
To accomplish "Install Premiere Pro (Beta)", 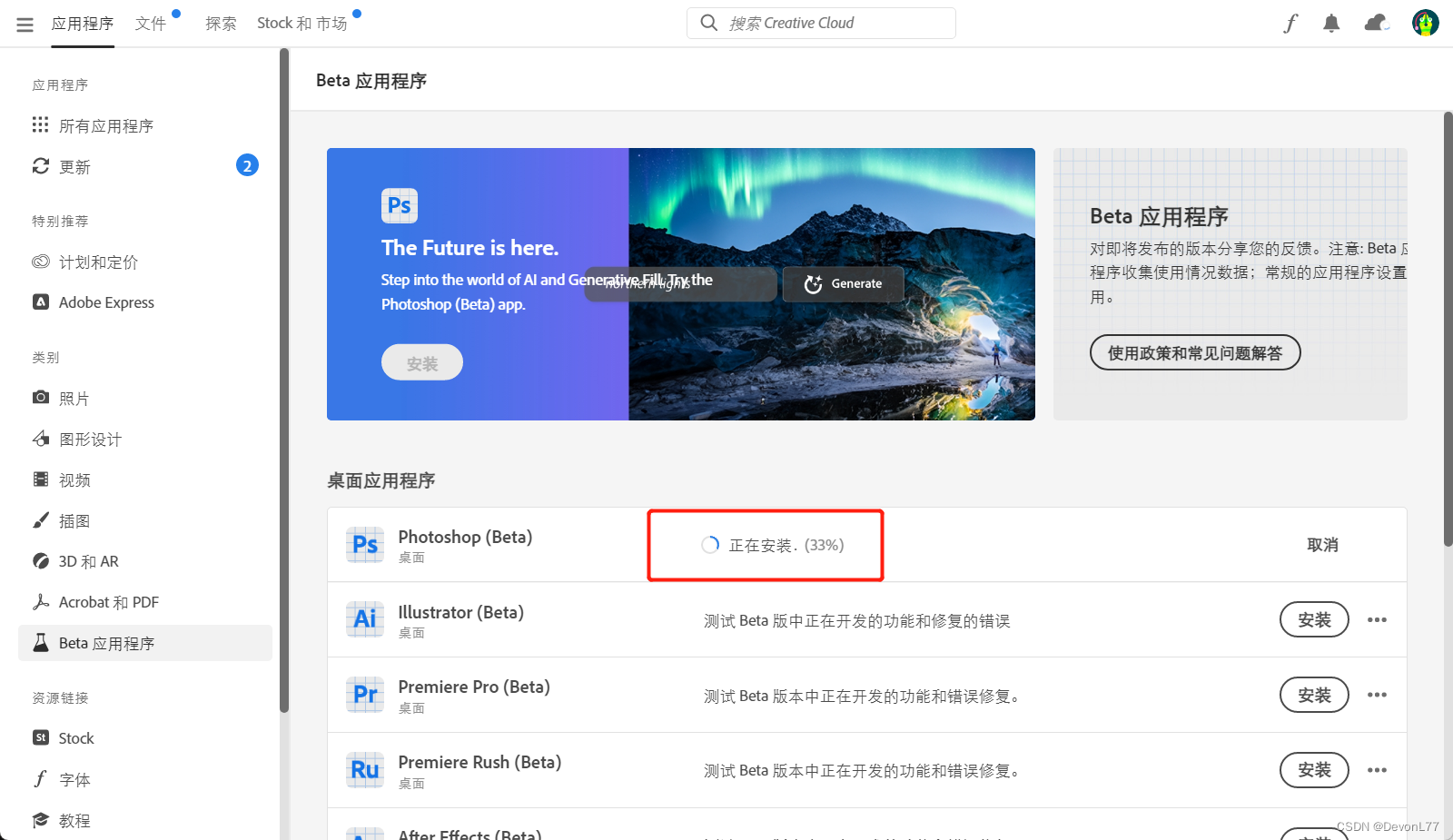I will (x=1314, y=695).
